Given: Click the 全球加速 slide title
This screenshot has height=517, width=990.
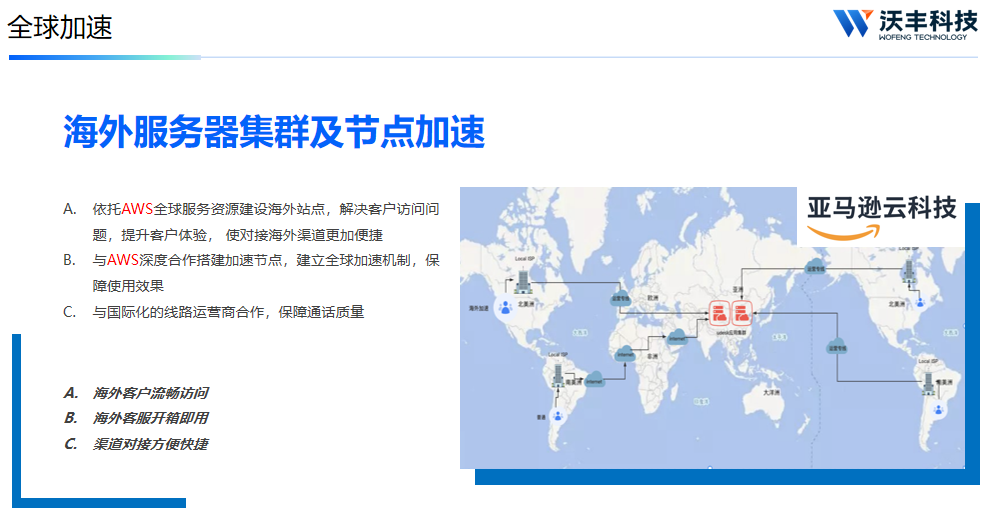Looking at the screenshot, I should [x=60, y=27].
